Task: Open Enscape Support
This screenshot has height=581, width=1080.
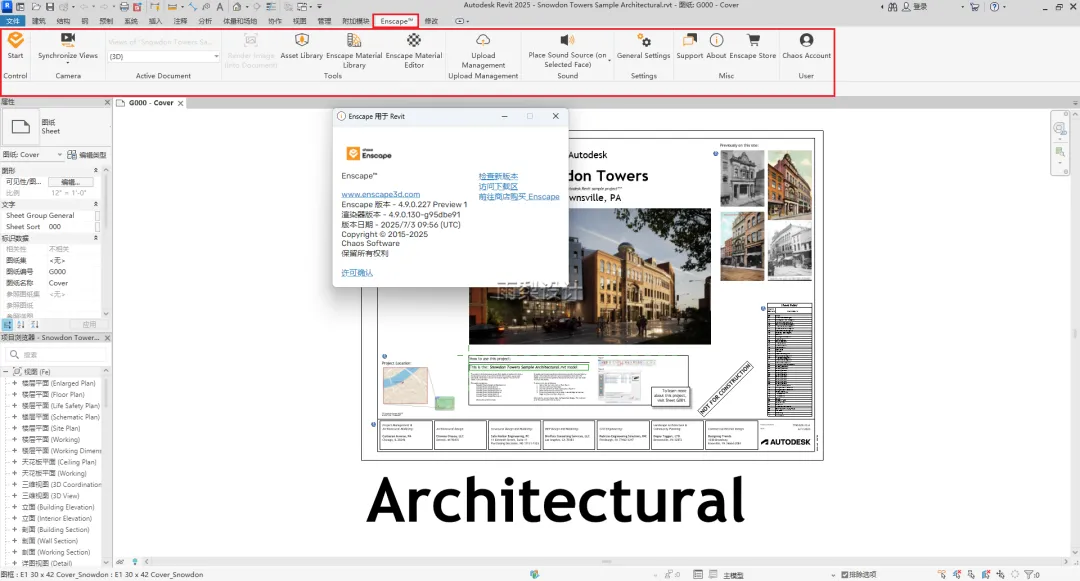Action: click(x=689, y=45)
